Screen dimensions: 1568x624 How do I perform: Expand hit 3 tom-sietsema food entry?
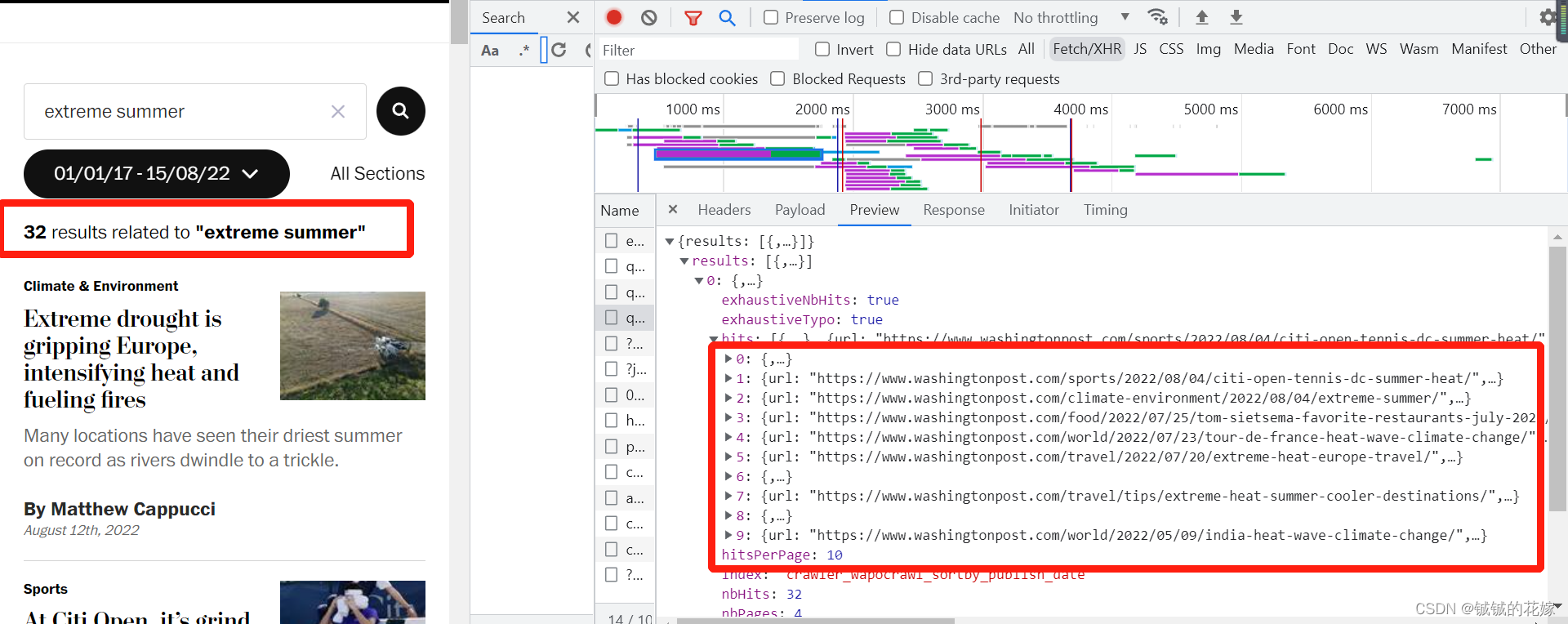click(728, 417)
